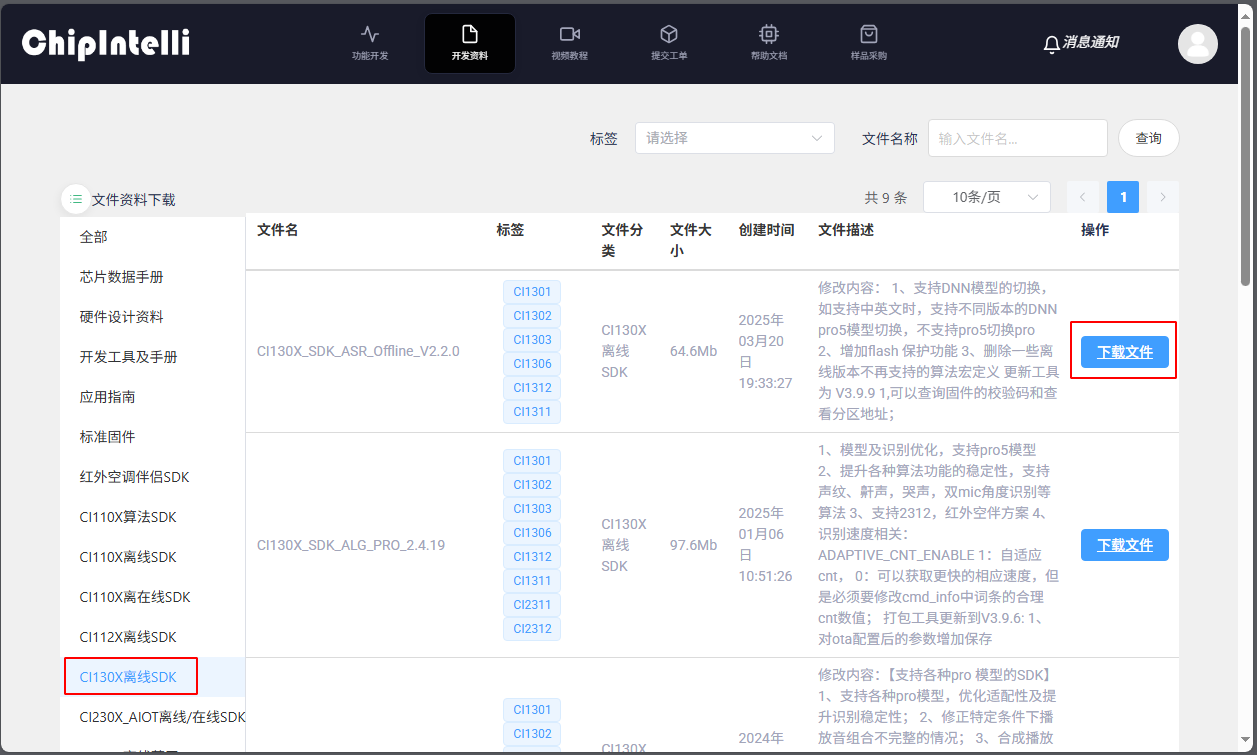The image size is (1257, 755).
Task: Open 功能开发 navigation icon
Action: (370, 34)
